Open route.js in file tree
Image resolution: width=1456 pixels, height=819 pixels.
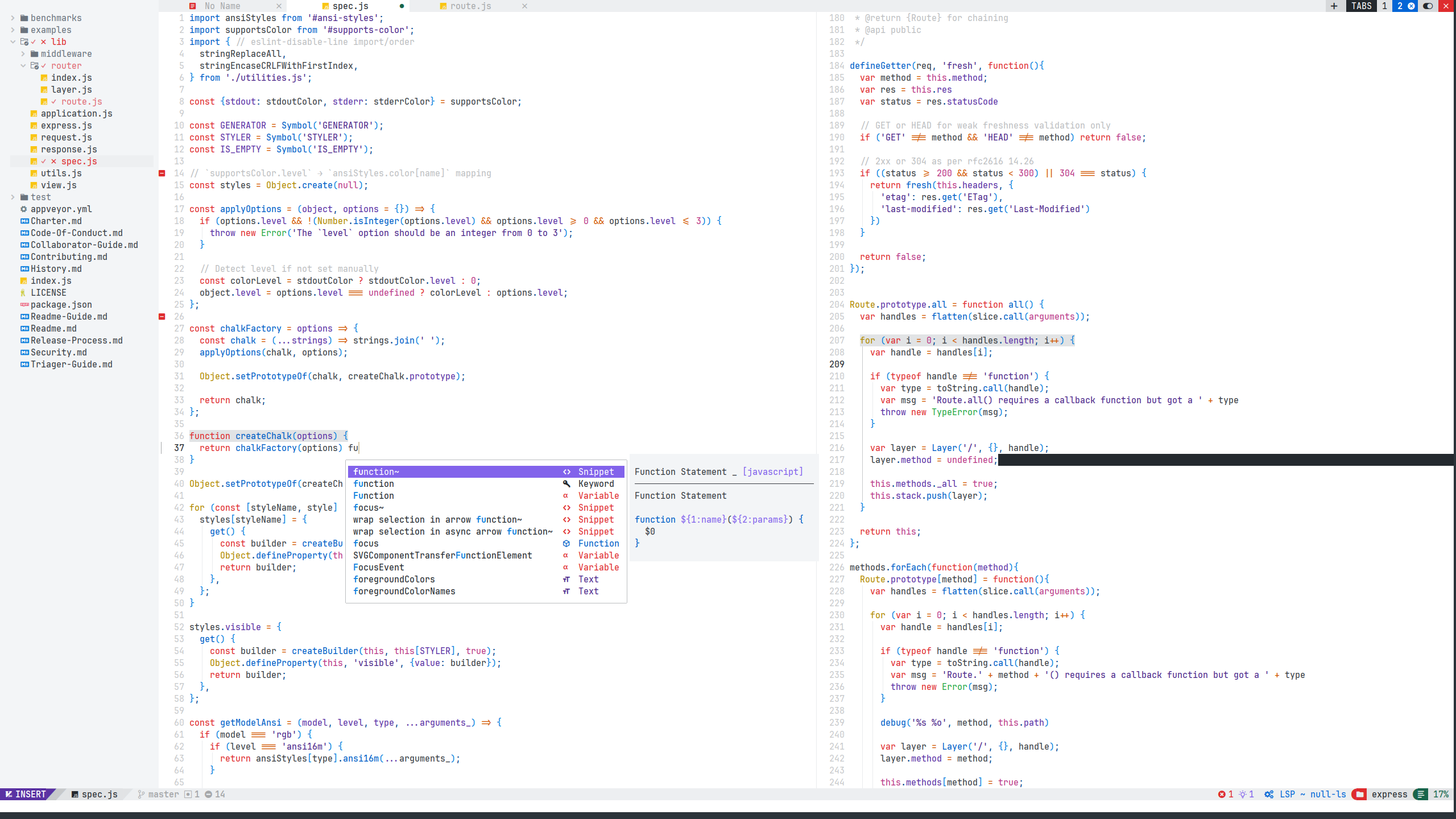[81, 102]
